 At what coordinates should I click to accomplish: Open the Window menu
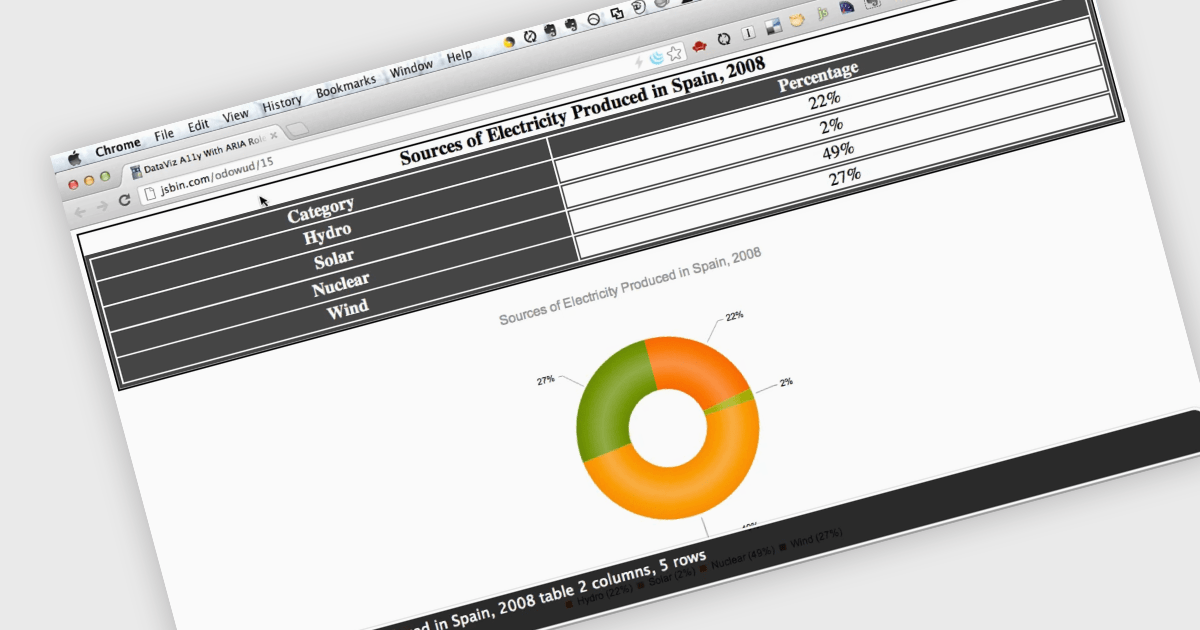411,68
